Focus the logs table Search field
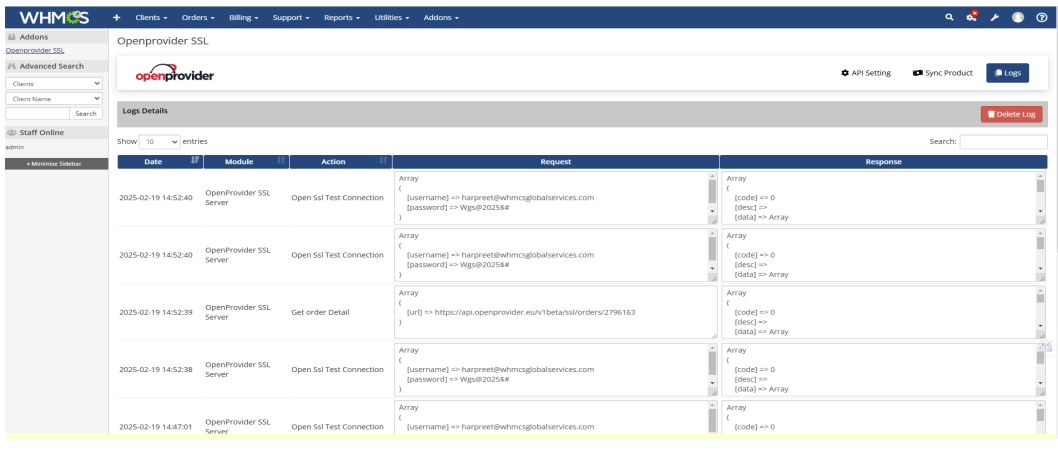The height and width of the screenshot is (466, 1058). pos(1003,142)
